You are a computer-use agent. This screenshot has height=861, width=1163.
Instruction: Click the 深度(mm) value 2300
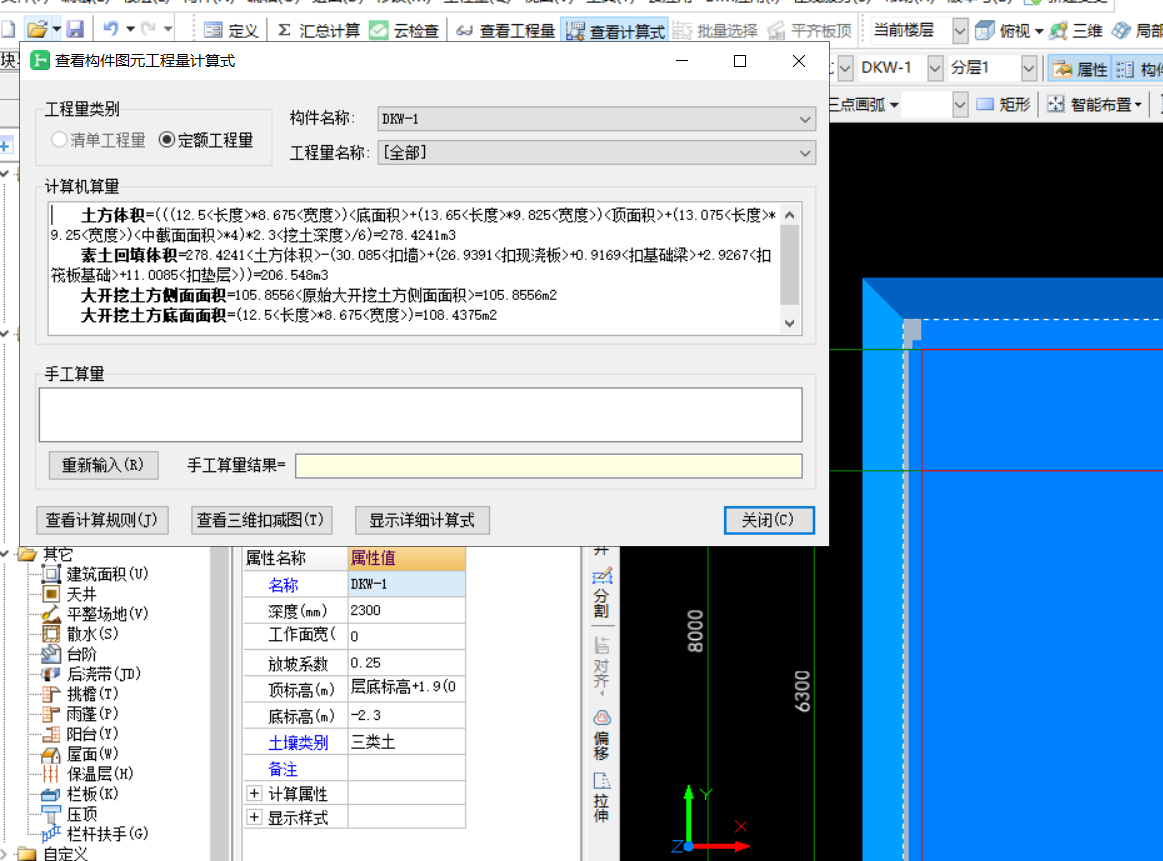406,610
